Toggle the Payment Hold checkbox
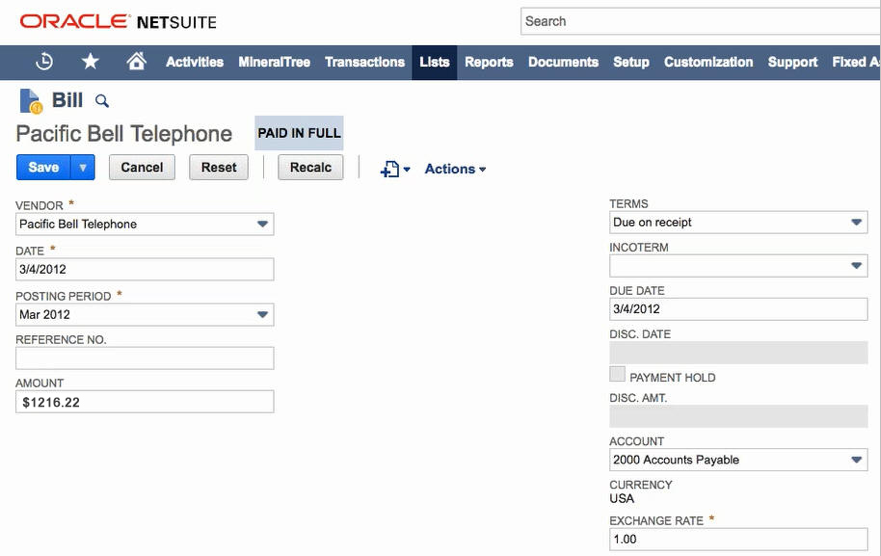The height and width of the screenshot is (556, 881). coord(617,374)
